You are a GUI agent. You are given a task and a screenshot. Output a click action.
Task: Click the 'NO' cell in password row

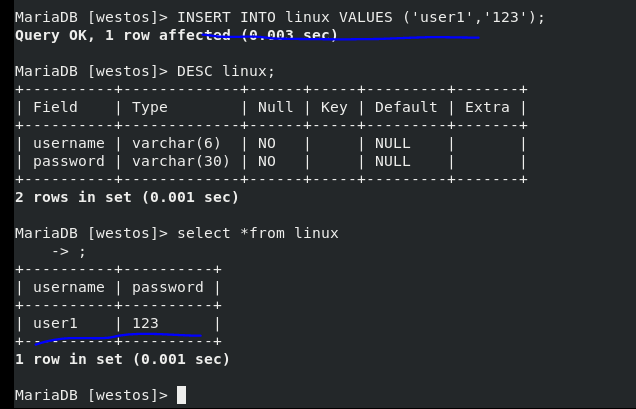(266, 161)
